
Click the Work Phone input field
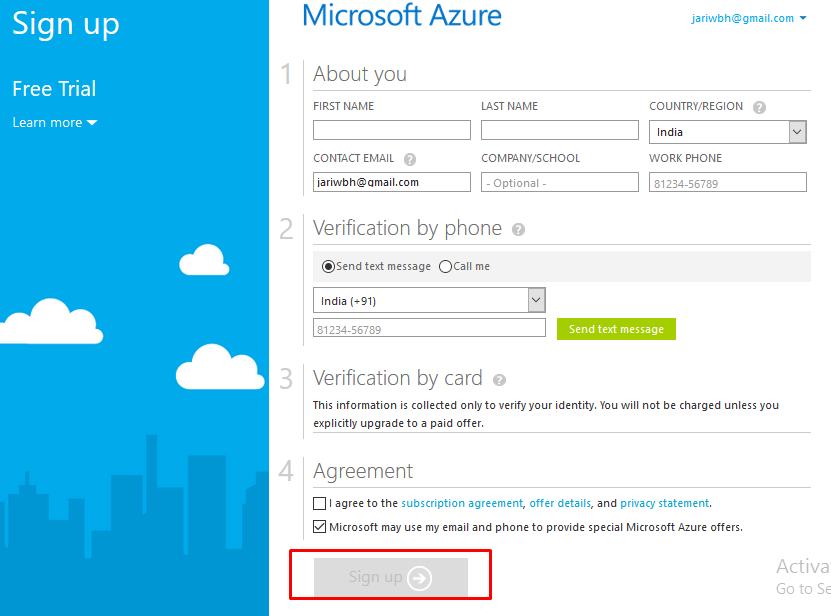pyautogui.click(x=728, y=182)
